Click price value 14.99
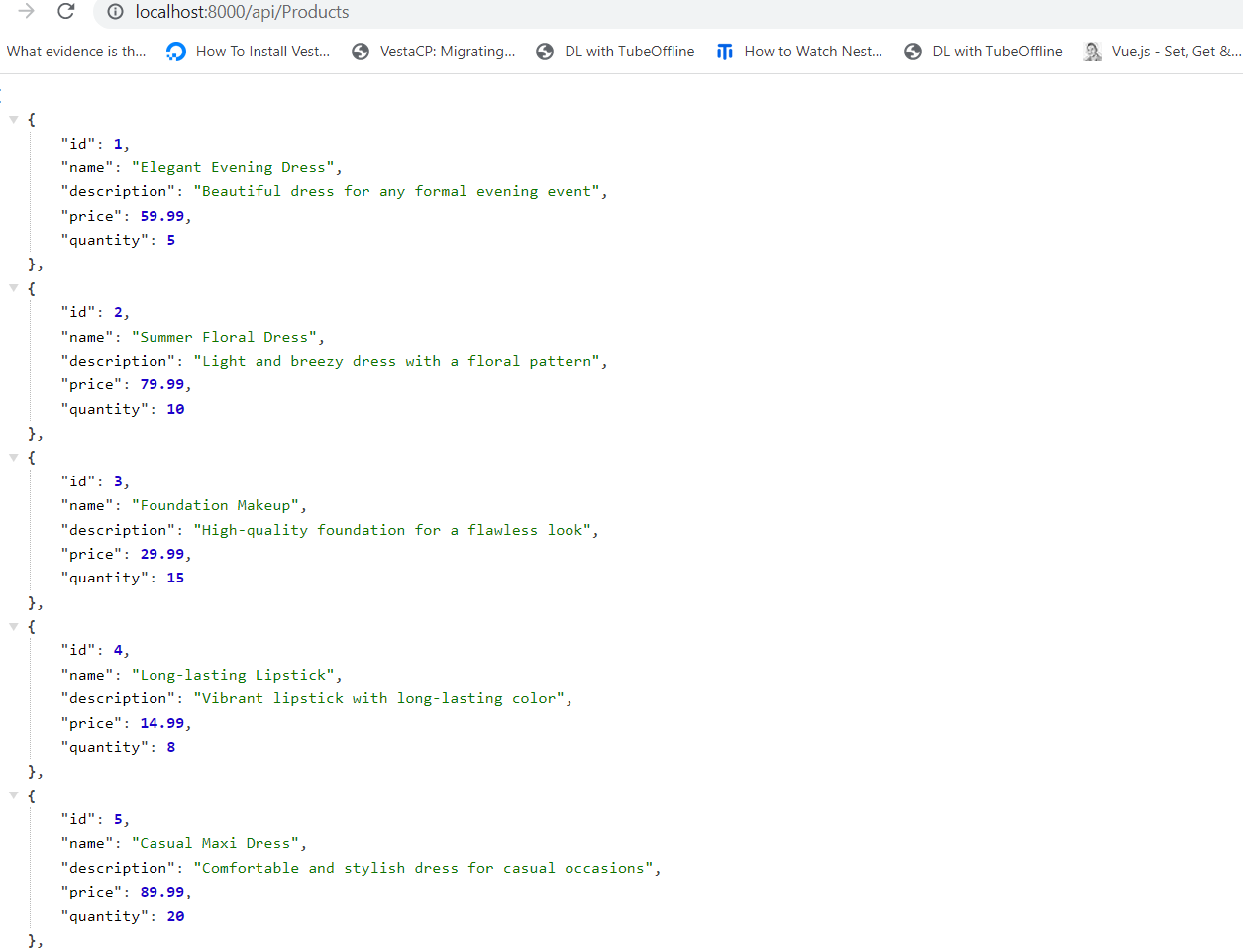The image size is (1243, 952). pyautogui.click(x=162, y=723)
